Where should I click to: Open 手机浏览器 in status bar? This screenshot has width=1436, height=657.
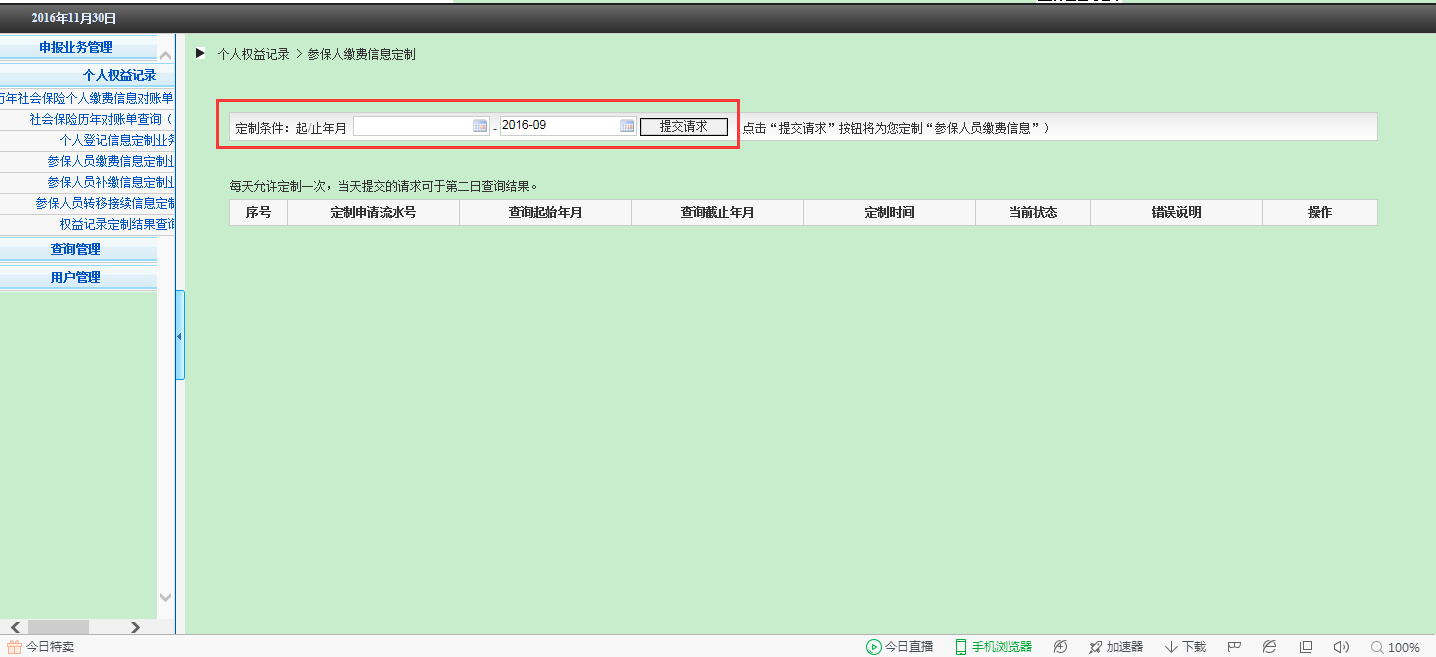(x=993, y=647)
